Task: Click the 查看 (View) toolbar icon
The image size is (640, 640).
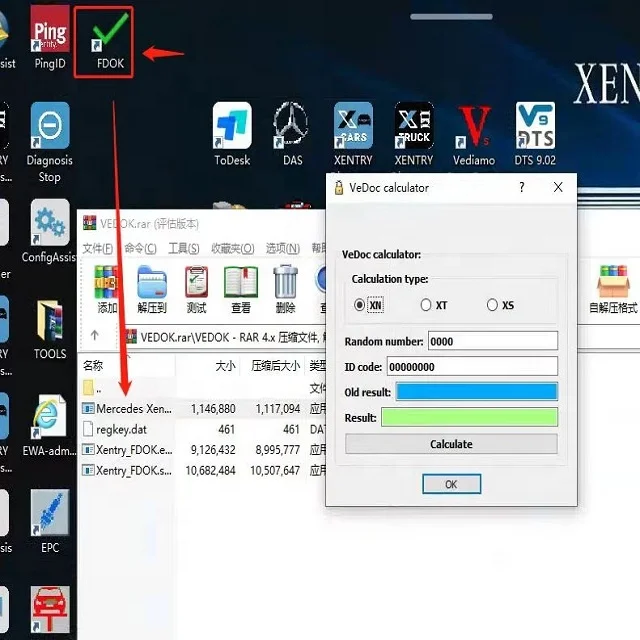Action: [x=241, y=289]
